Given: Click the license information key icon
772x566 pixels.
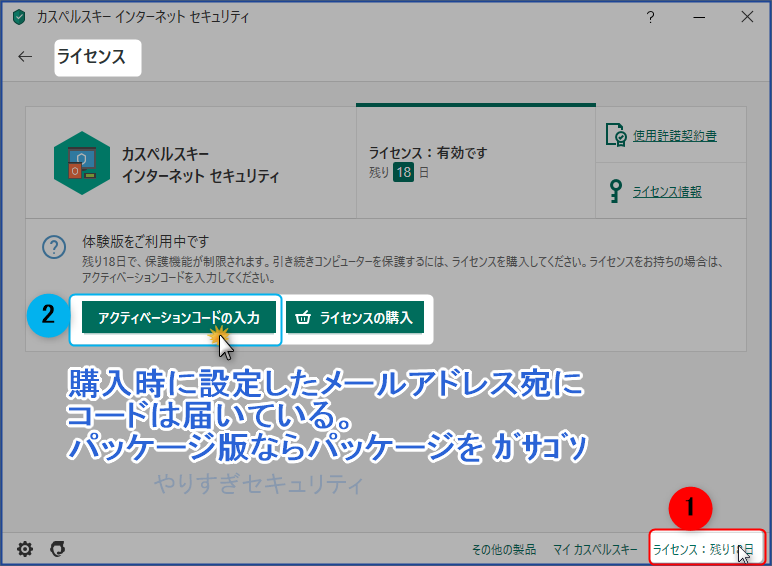Looking at the screenshot, I should coord(615,191).
